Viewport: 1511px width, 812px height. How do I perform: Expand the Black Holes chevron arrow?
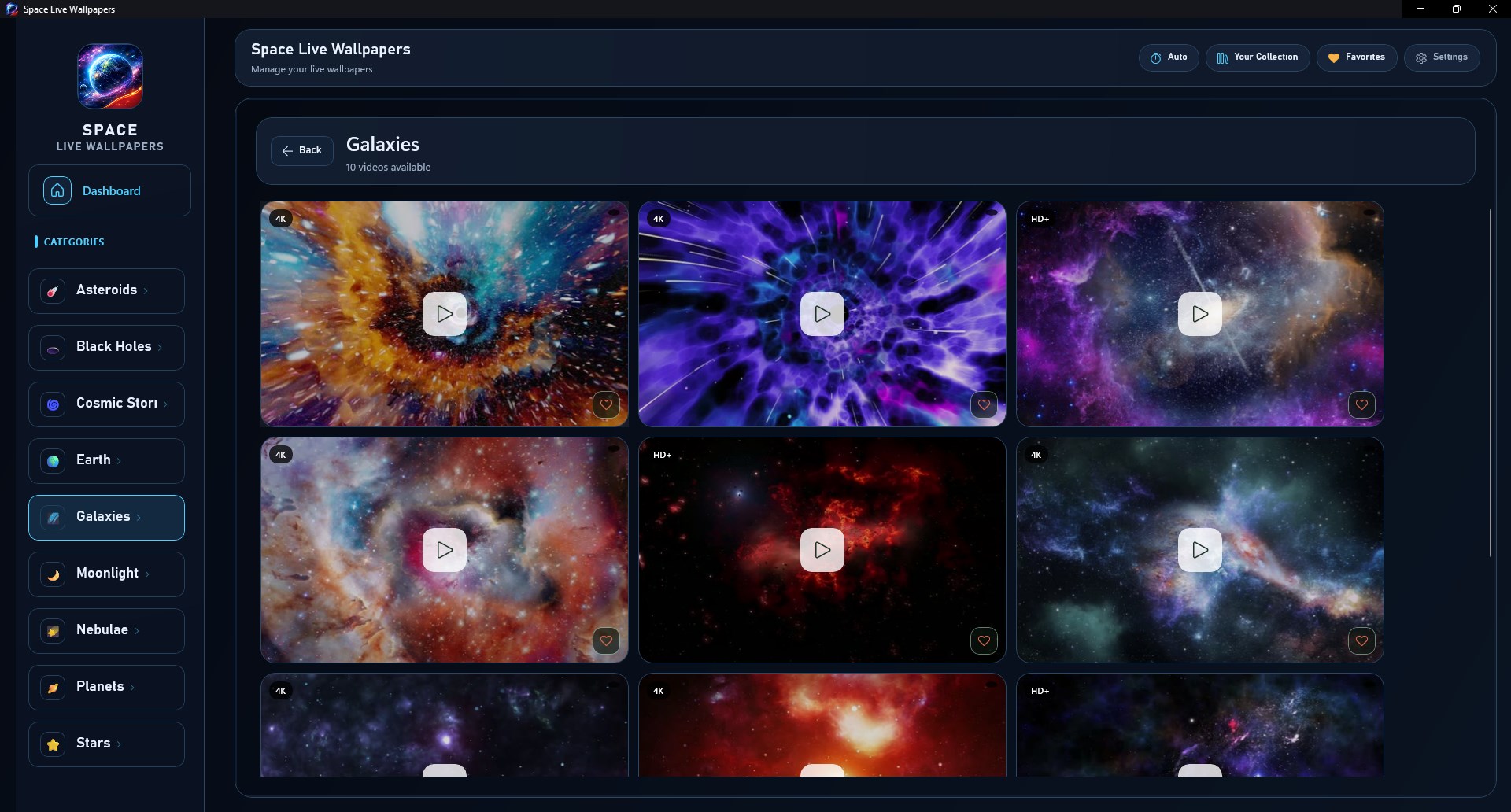[160, 348]
